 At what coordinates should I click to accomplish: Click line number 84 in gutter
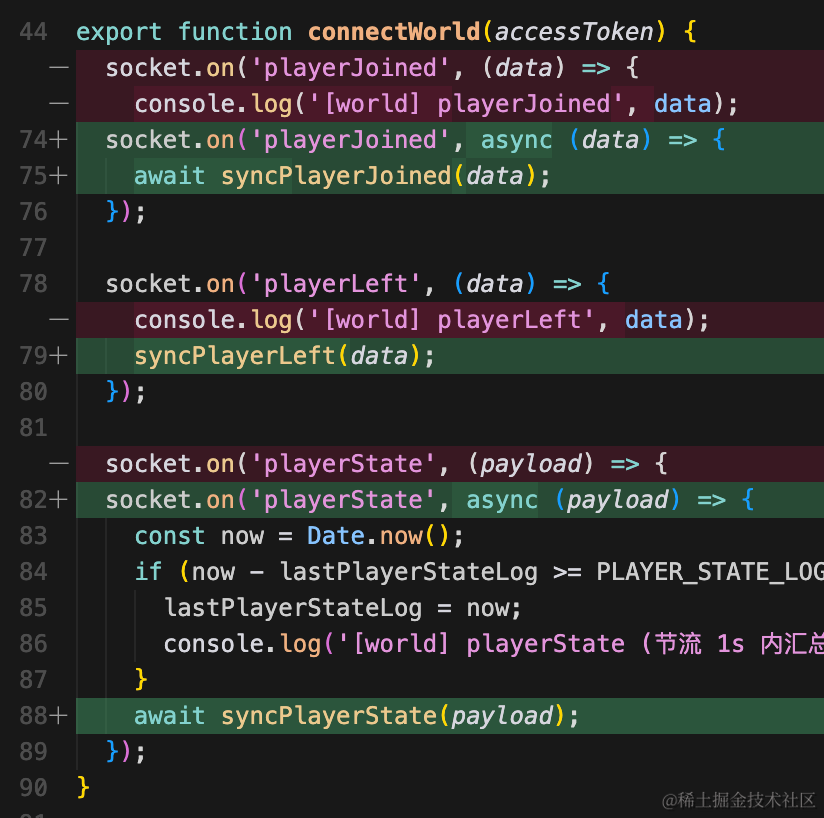[34, 572]
